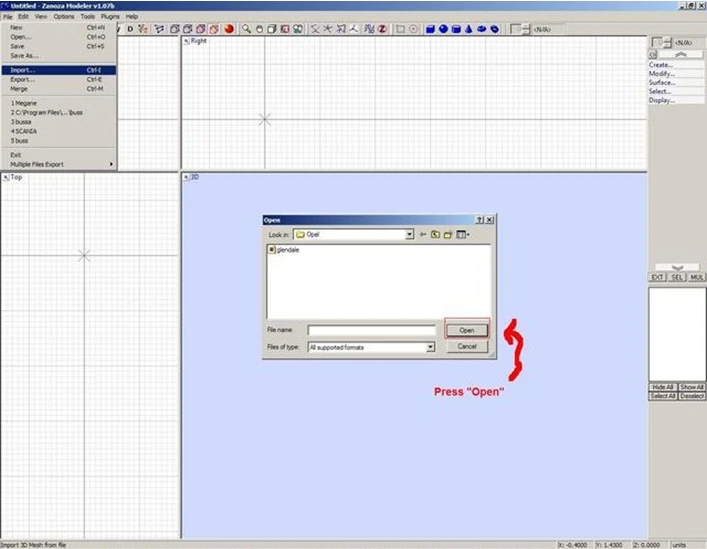707x549 pixels.
Task: Toggle the MUL button
Action: click(697, 277)
